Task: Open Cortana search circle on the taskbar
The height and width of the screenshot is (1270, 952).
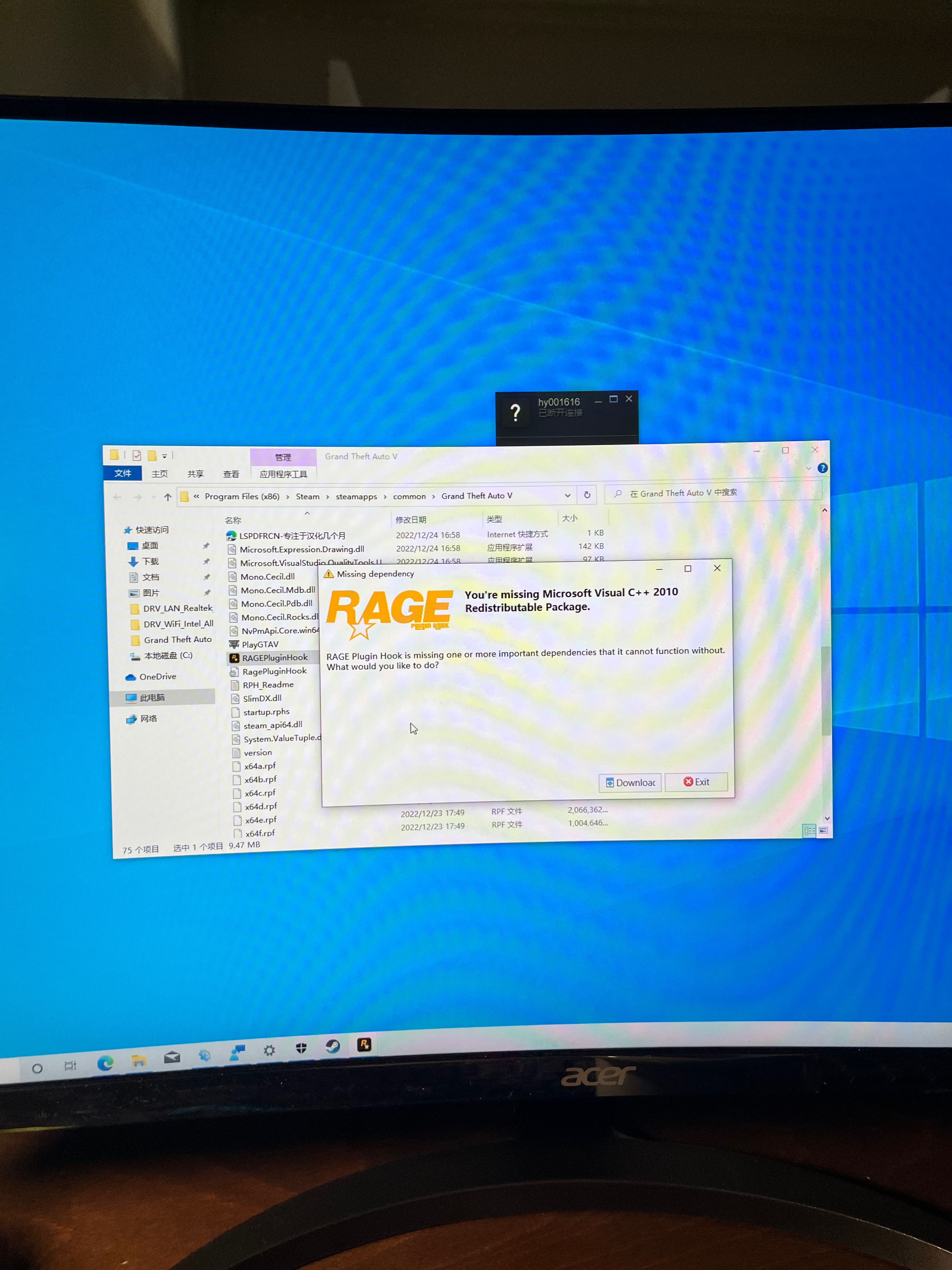Action: [x=37, y=1068]
